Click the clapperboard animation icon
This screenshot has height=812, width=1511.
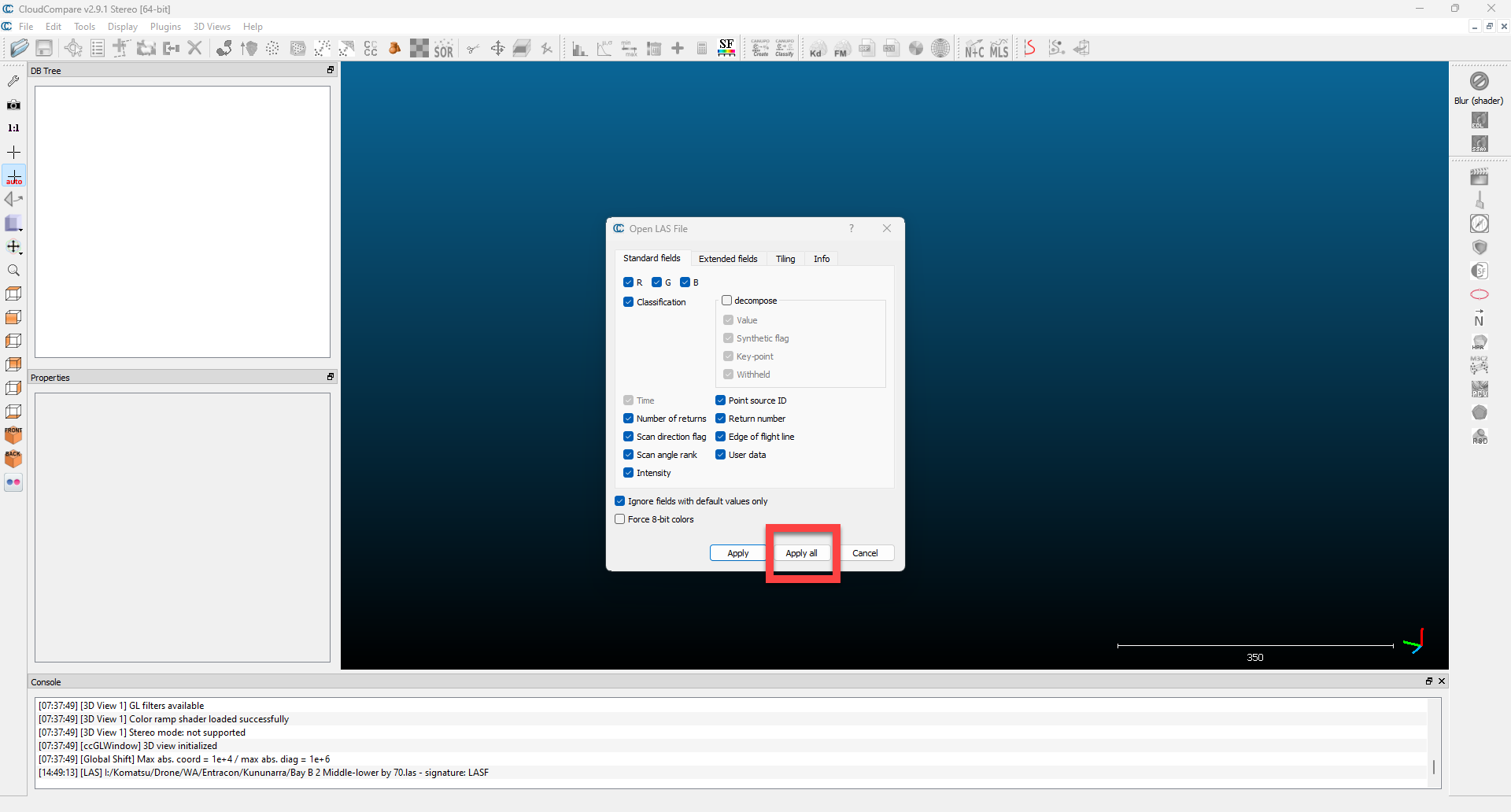(x=1480, y=177)
